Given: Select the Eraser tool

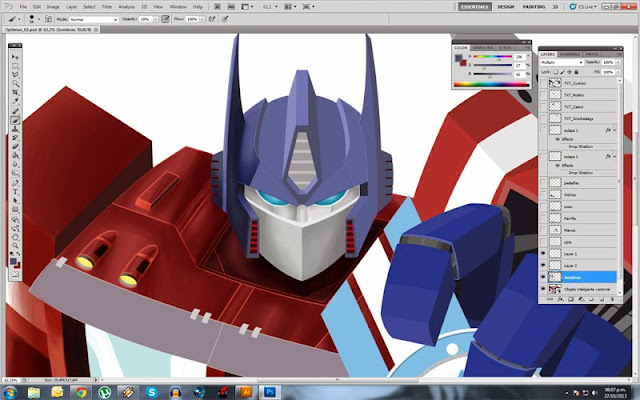Looking at the screenshot, I should point(15,147).
